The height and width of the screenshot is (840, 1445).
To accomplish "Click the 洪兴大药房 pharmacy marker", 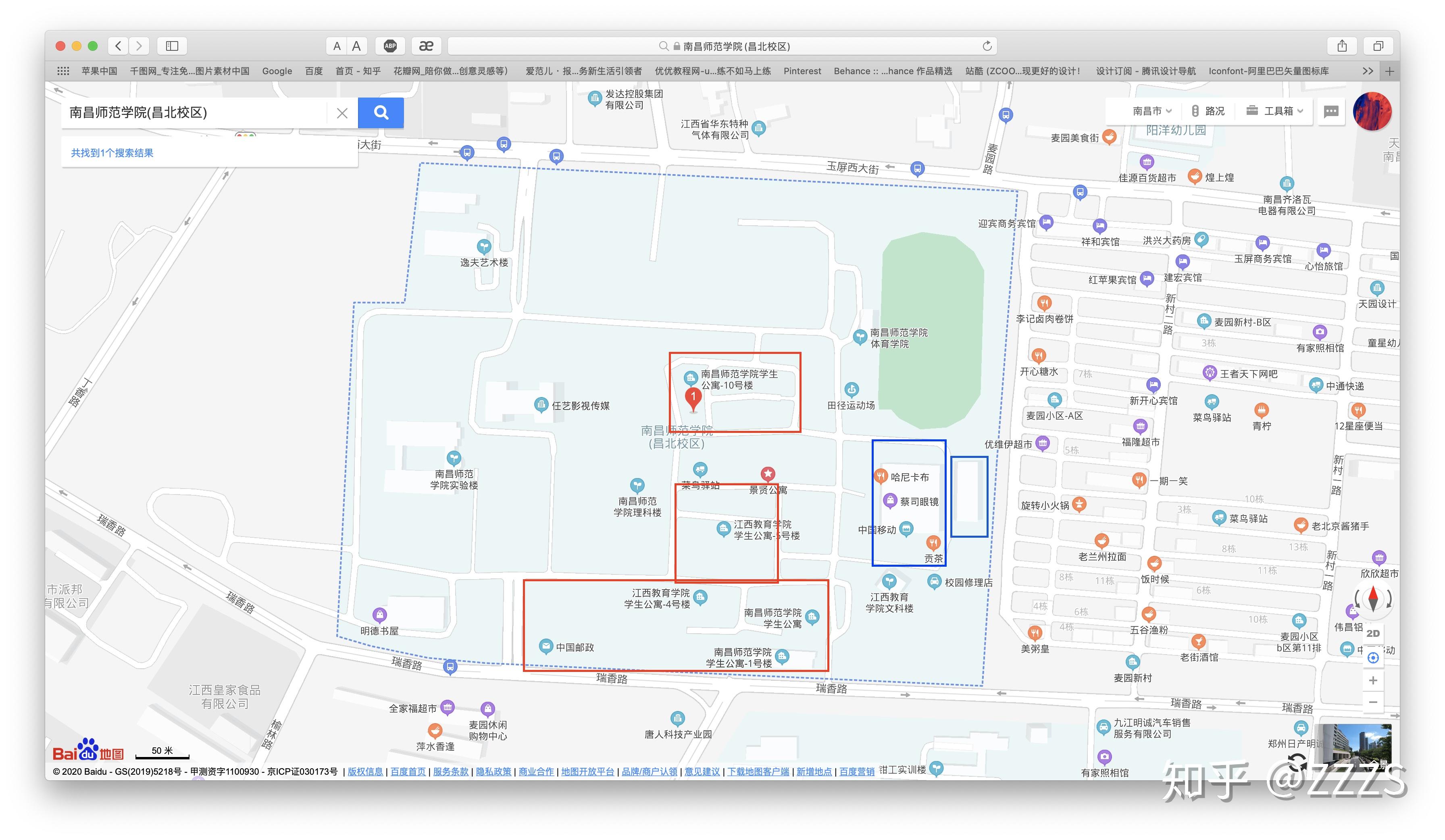I will coord(1201,240).
